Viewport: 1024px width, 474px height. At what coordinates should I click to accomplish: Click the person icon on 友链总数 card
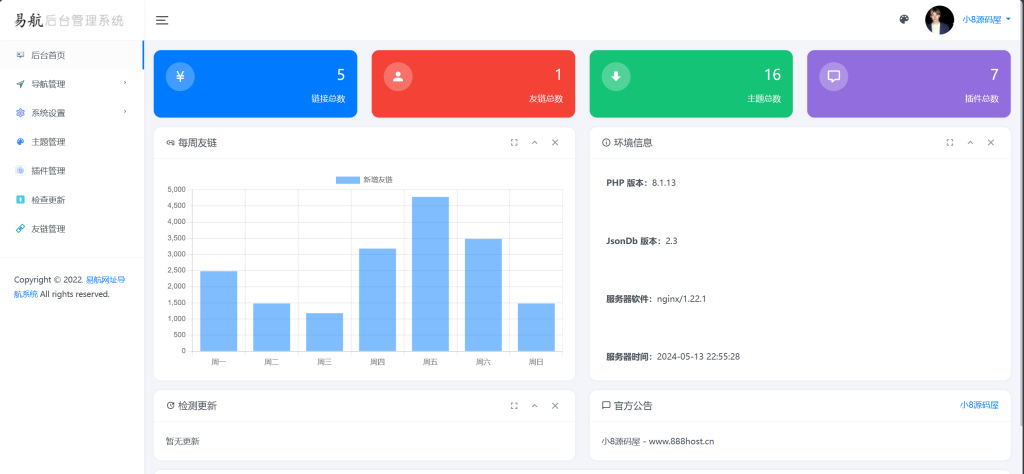(398, 76)
